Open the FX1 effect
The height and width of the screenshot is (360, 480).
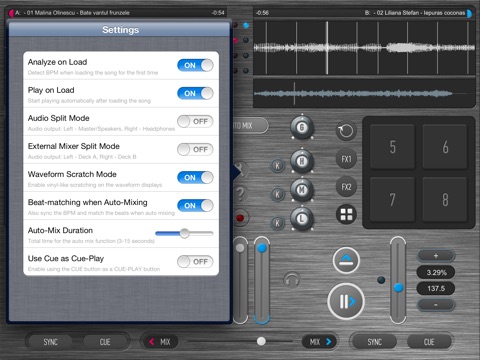pos(346,159)
